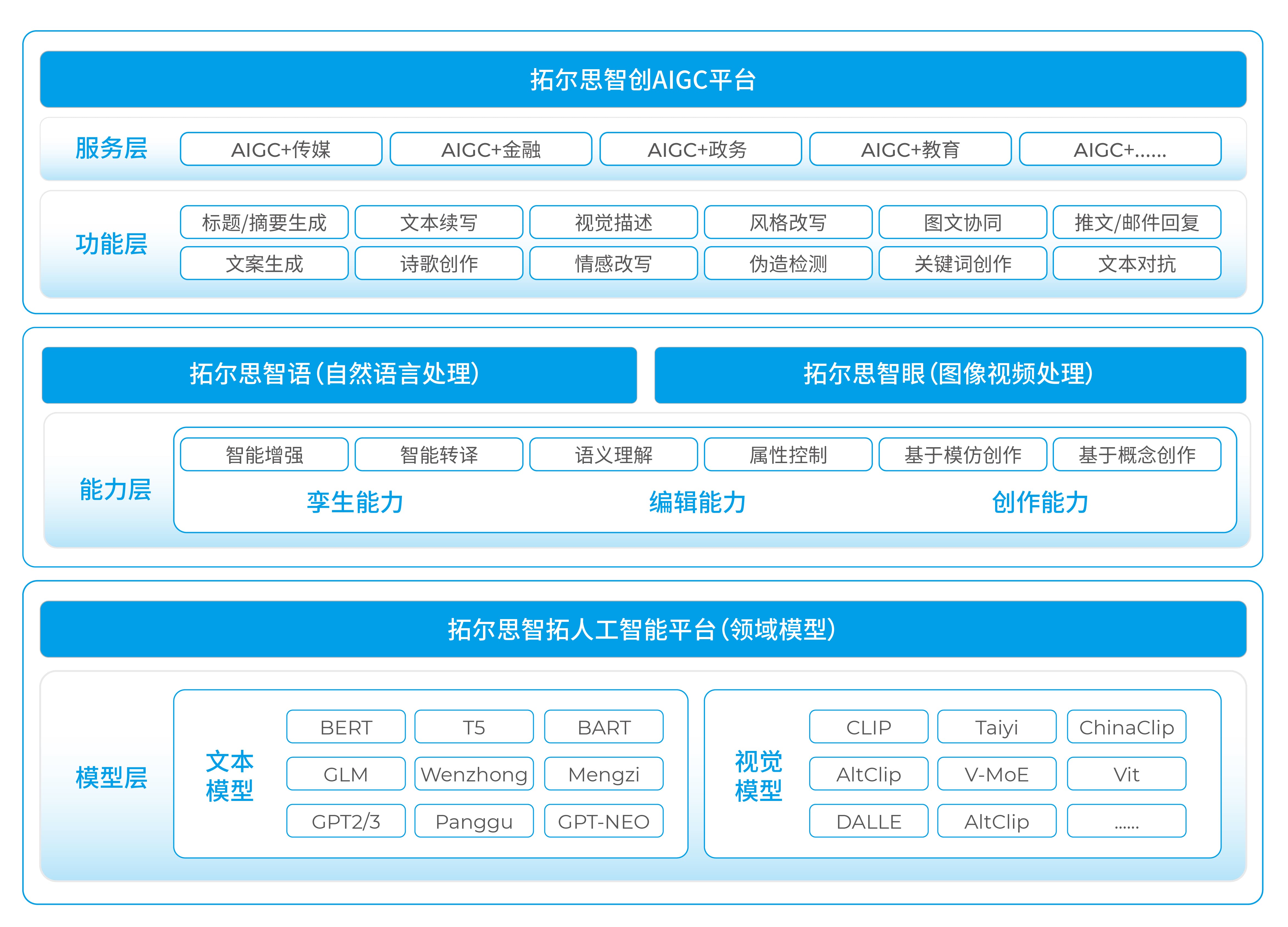
Task: Click the BERT model box
Action: (346, 726)
